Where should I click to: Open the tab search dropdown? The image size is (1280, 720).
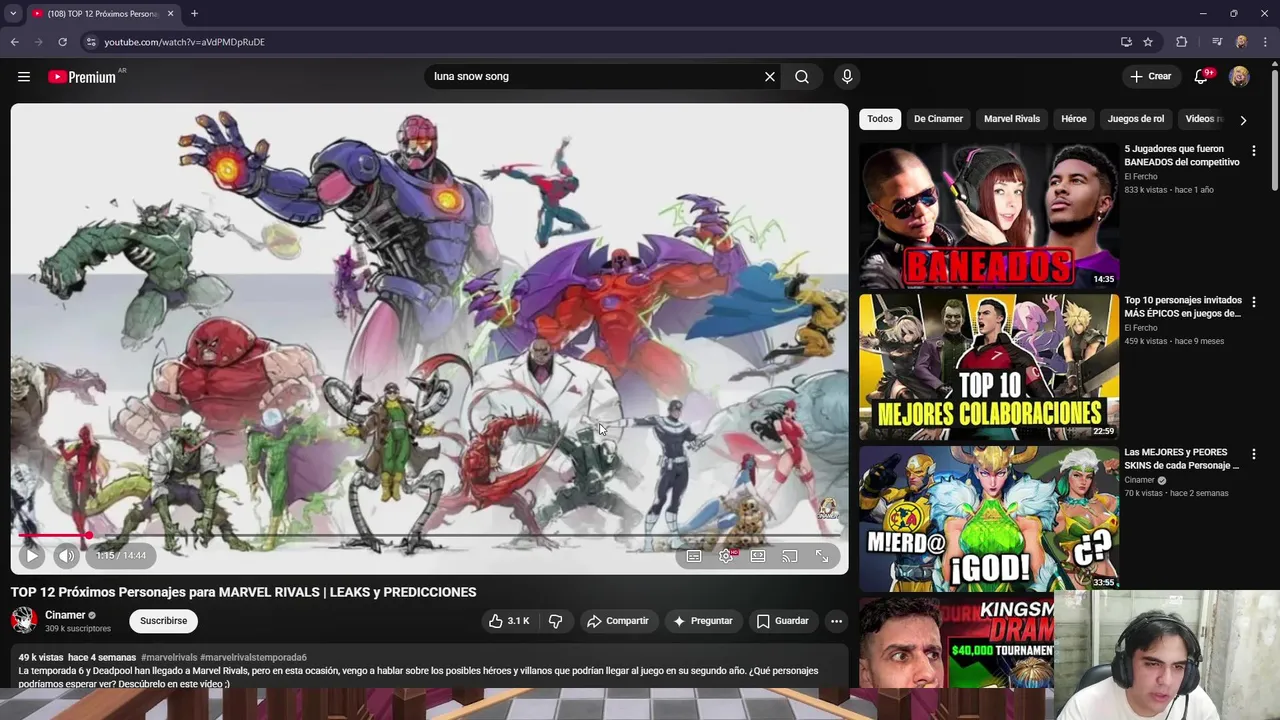13,14
